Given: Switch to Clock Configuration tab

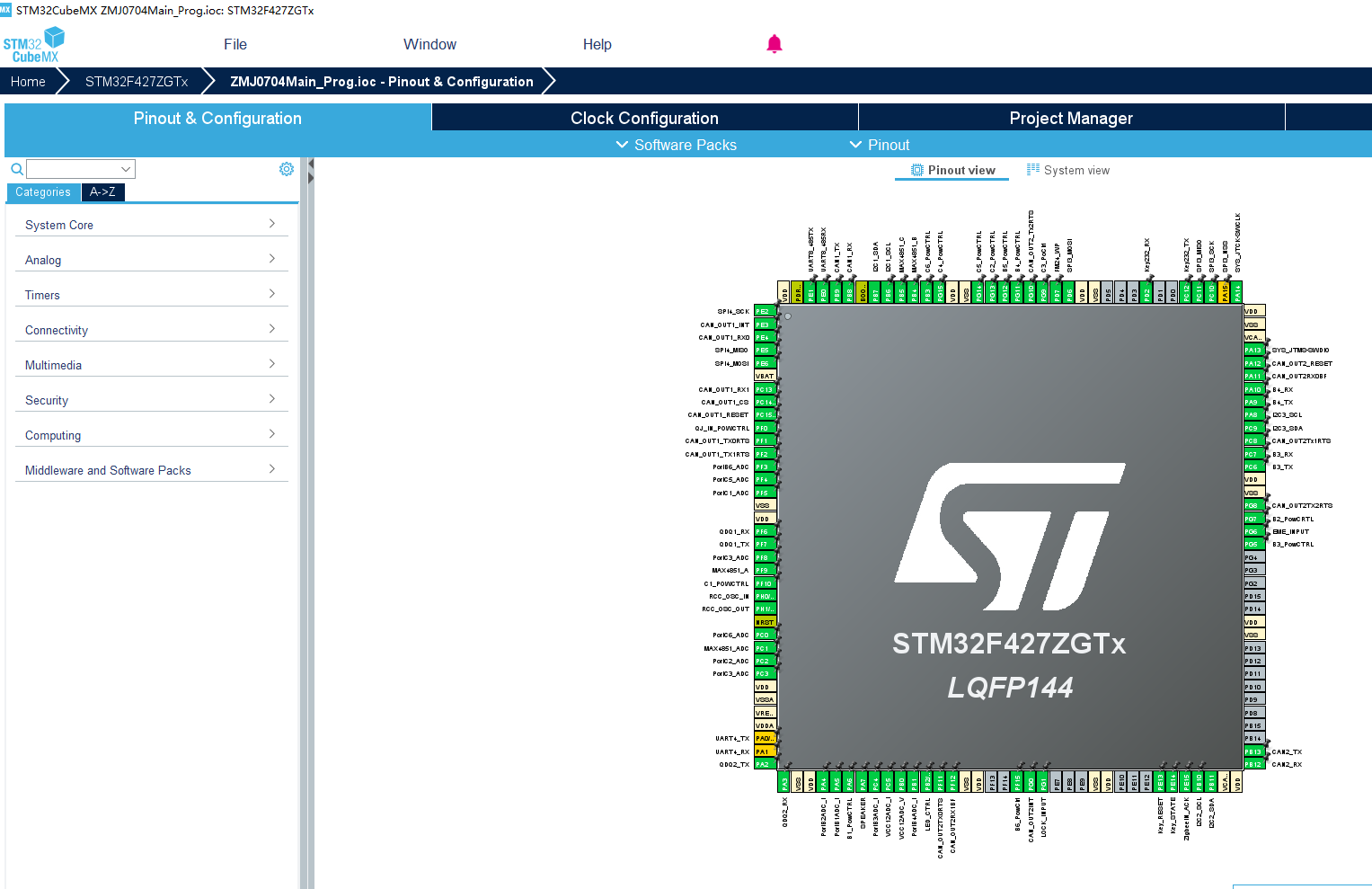Looking at the screenshot, I should click(x=644, y=118).
